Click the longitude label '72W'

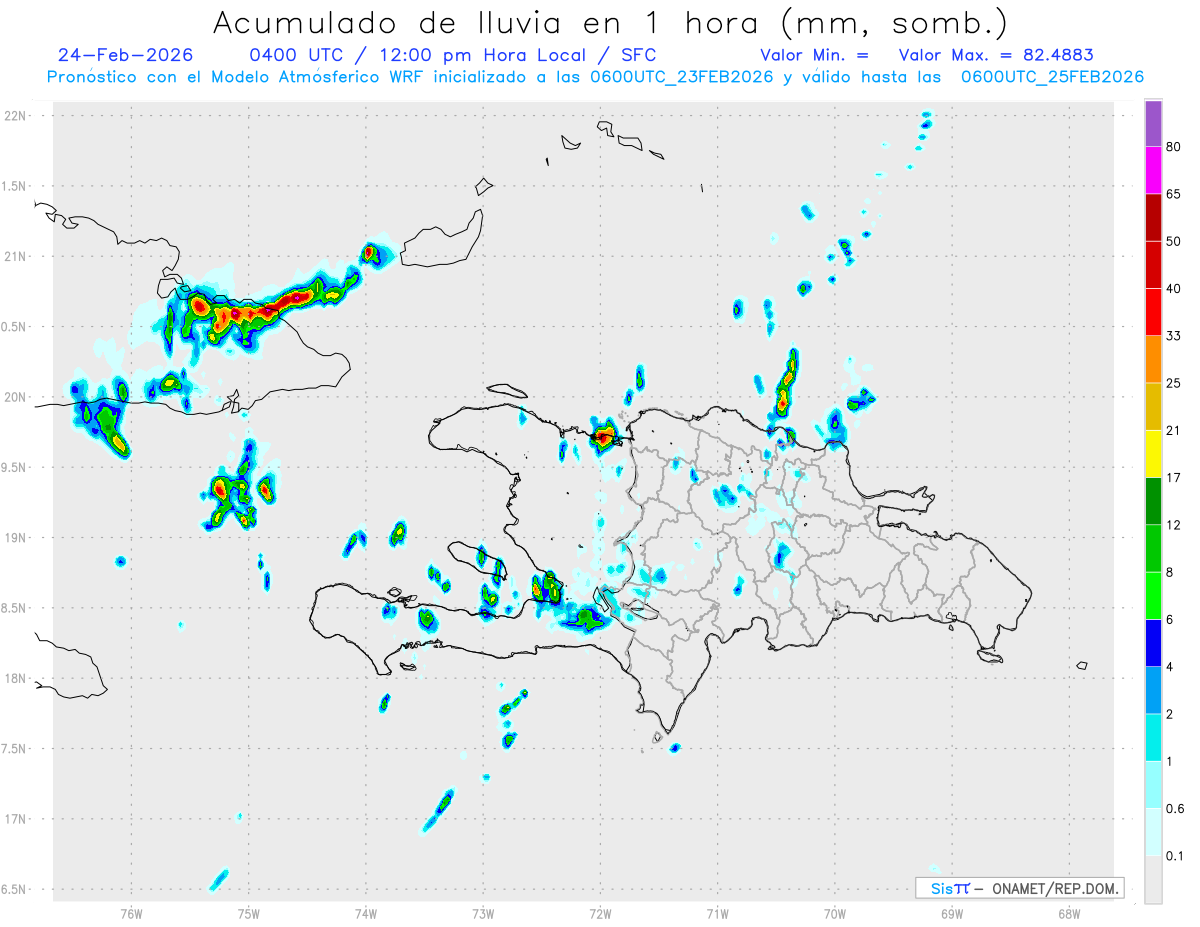601,913
